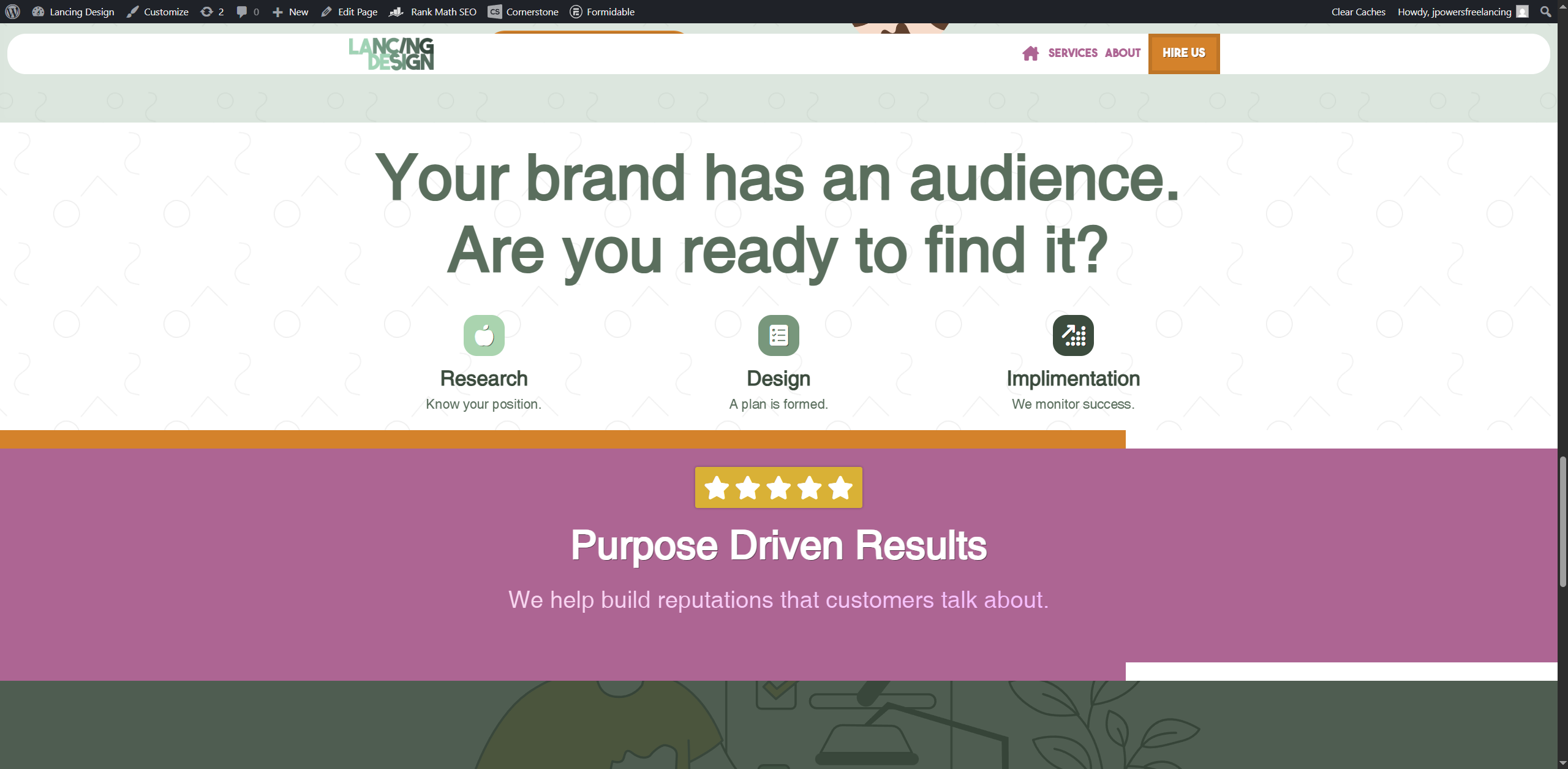Open the Customize theme option
The width and height of the screenshot is (1568, 769).
point(158,12)
